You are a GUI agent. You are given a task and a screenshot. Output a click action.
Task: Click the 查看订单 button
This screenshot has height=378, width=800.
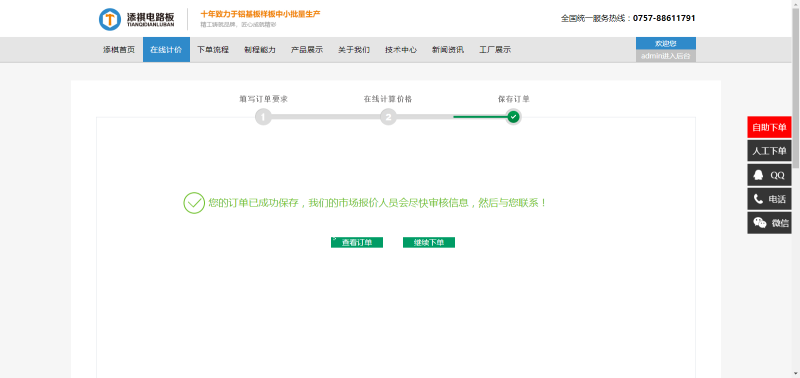pos(357,242)
